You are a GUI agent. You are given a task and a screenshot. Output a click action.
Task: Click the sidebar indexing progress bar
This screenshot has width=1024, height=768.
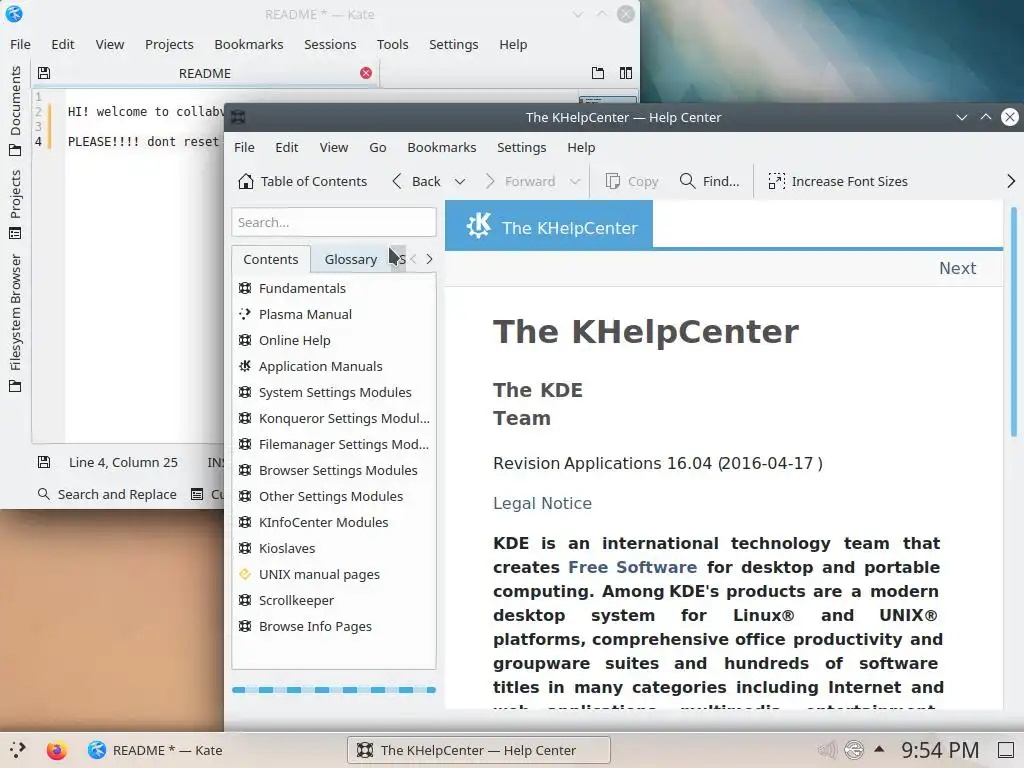point(334,690)
